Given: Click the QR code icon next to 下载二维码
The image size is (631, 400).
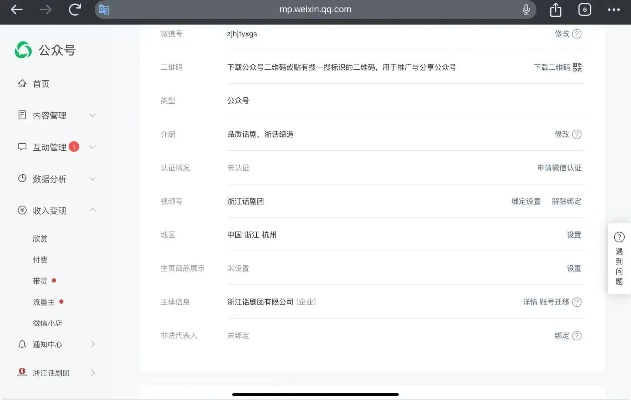Looking at the screenshot, I should (577, 67).
